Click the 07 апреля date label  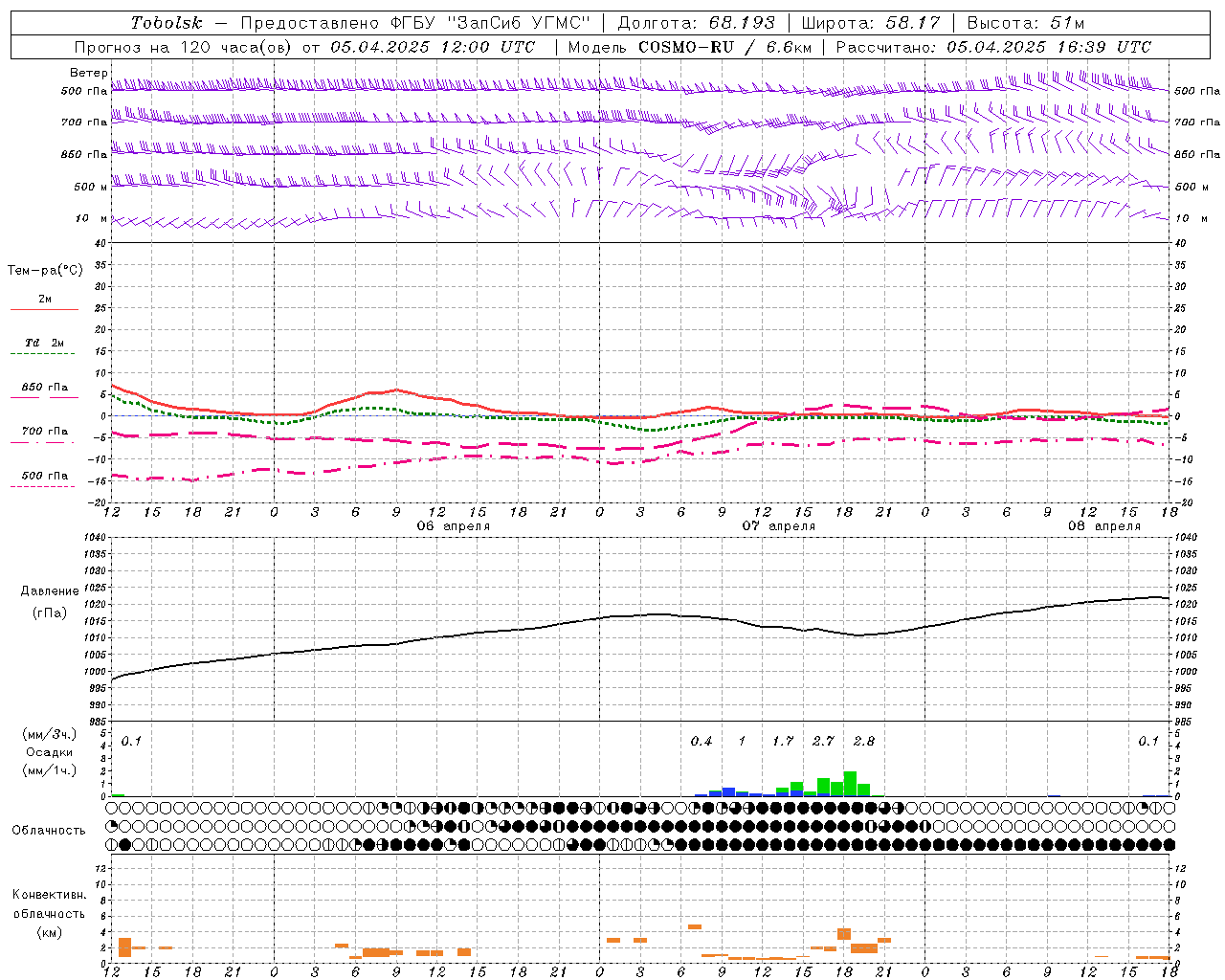[x=779, y=526]
